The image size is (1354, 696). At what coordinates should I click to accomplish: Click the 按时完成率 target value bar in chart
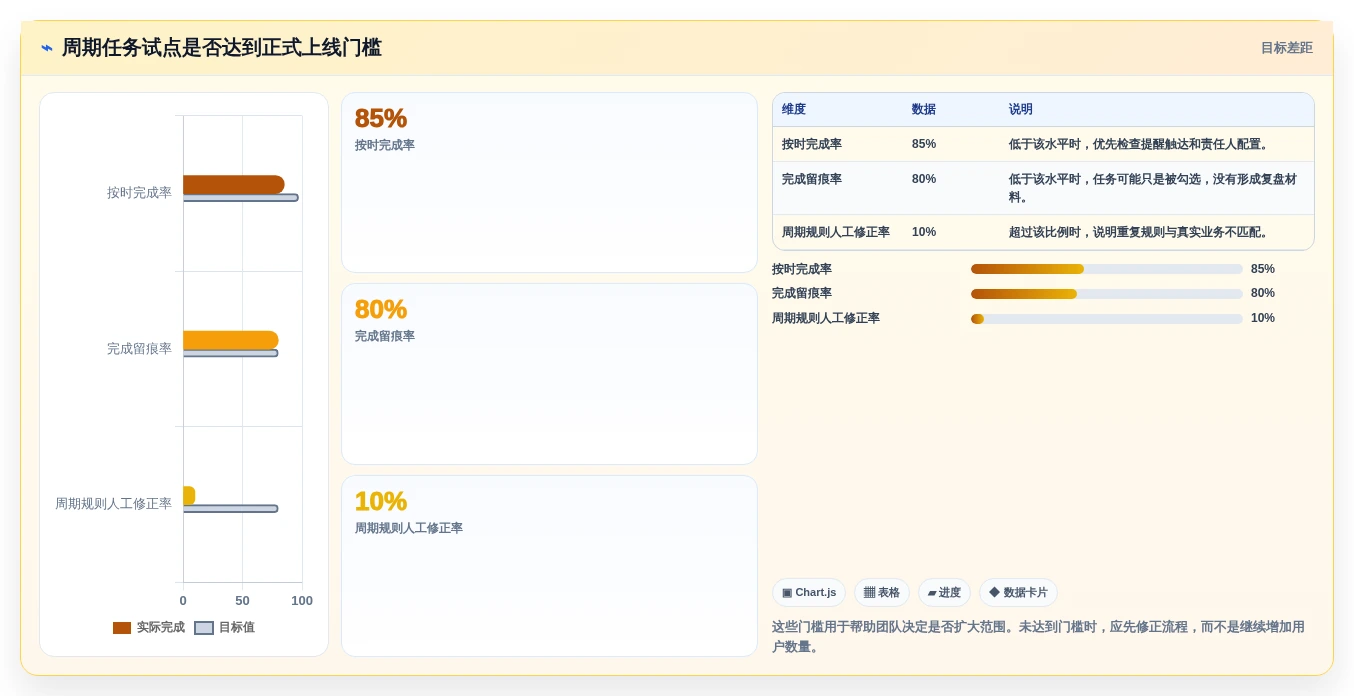(241, 198)
